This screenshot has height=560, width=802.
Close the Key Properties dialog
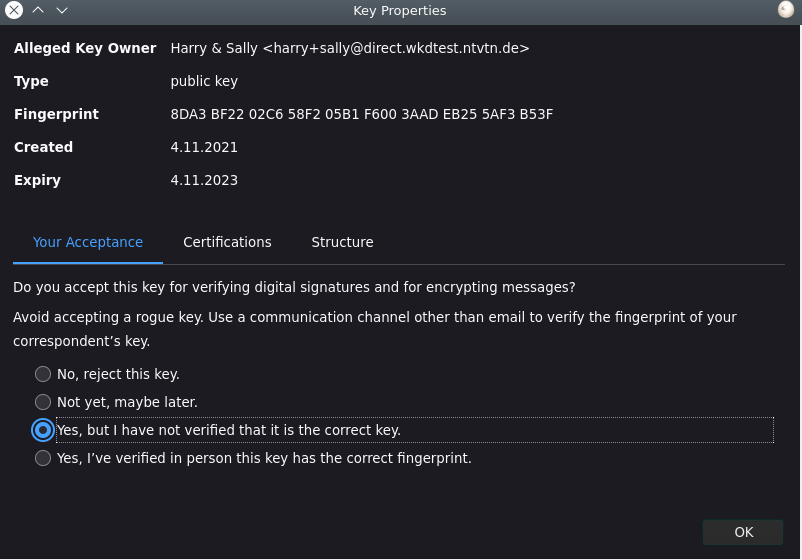tap(14, 11)
